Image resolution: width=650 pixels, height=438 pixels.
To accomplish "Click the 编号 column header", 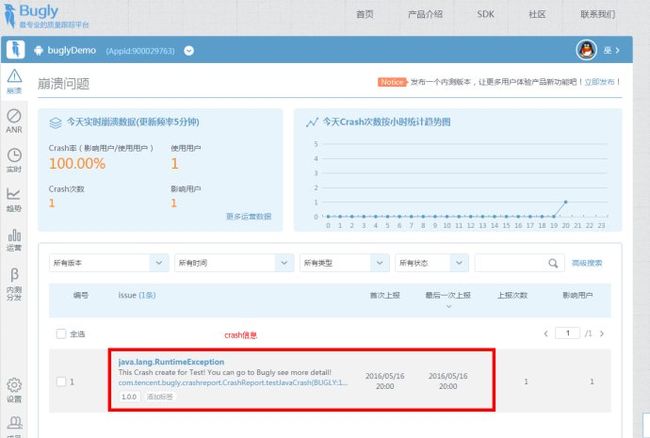I will pos(81,295).
